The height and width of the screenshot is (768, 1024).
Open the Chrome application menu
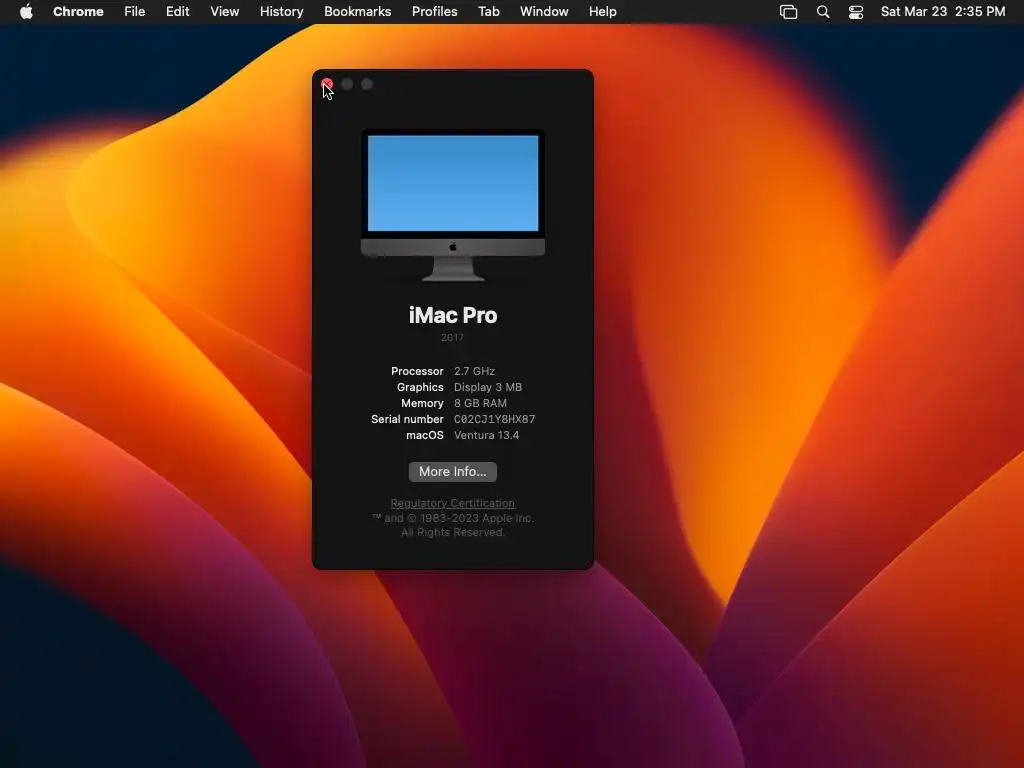tap(78, 12)
